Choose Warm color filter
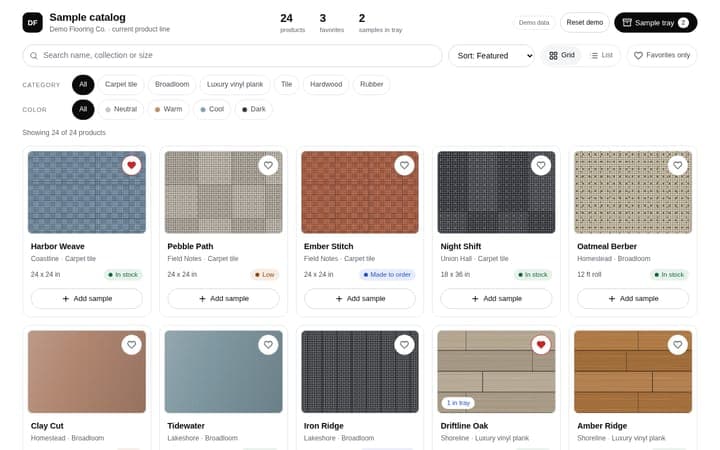The image size is (720, 450). tap(168, 109)
